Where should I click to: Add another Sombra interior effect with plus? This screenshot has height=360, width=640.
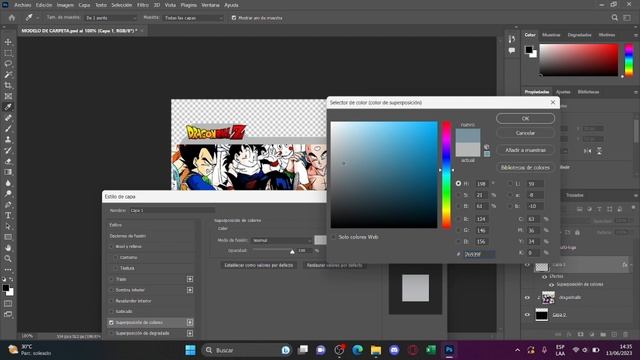click(x=190, y=290)
